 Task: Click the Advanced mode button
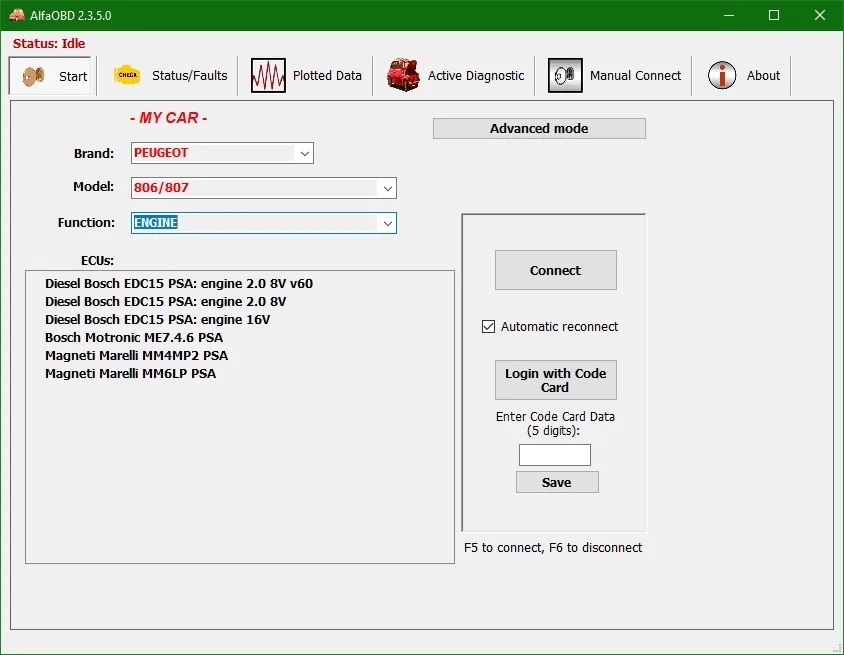click(x=539, y=129)
